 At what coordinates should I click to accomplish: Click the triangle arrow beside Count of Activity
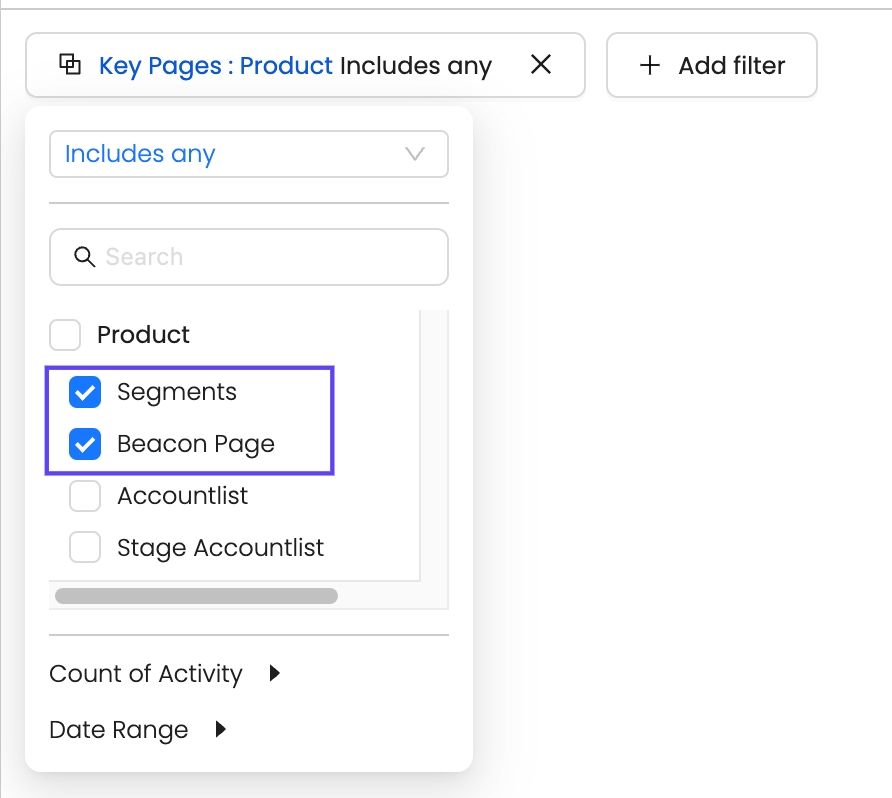click(x=275, y=674)
